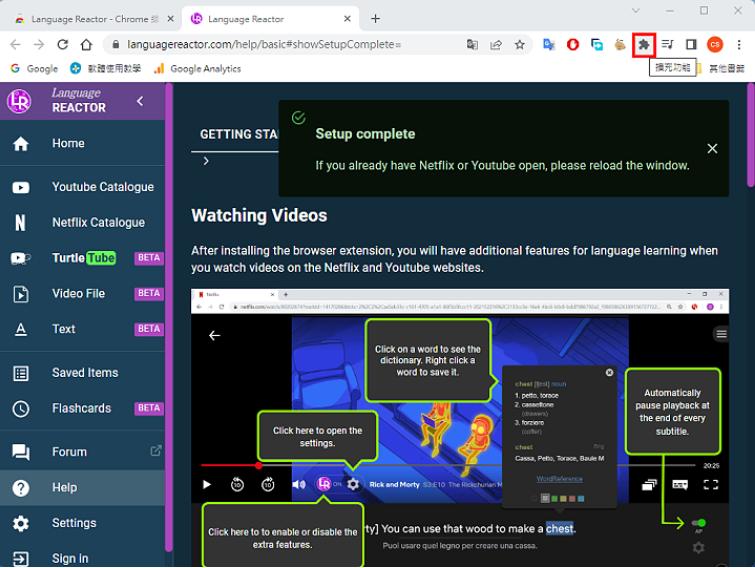Click the Flashcards clock icon
The width and height of the screenshot is (755, 568).
pyautogui.click(x=21, y=409)
